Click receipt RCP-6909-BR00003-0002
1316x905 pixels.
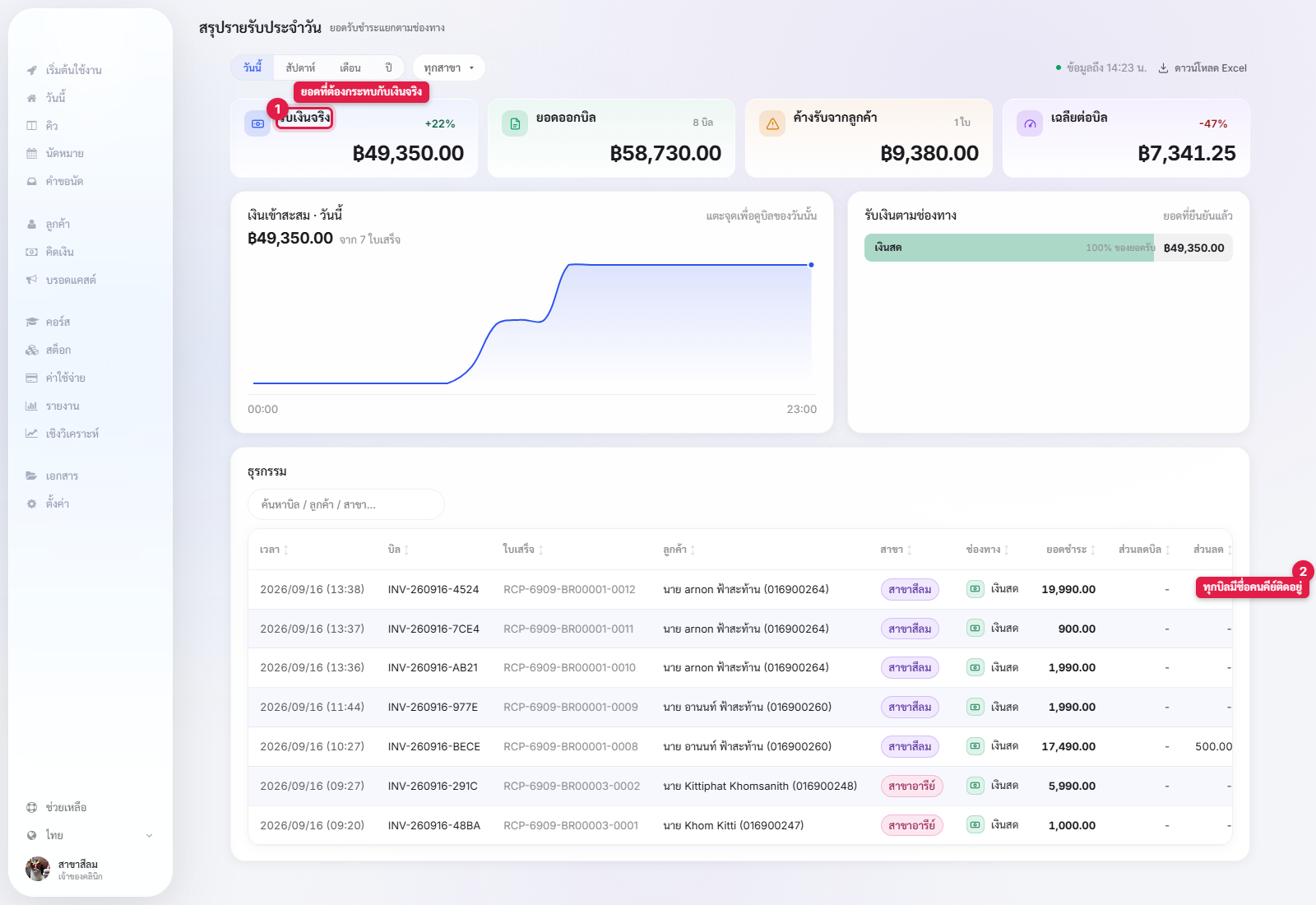click(572, 787)
